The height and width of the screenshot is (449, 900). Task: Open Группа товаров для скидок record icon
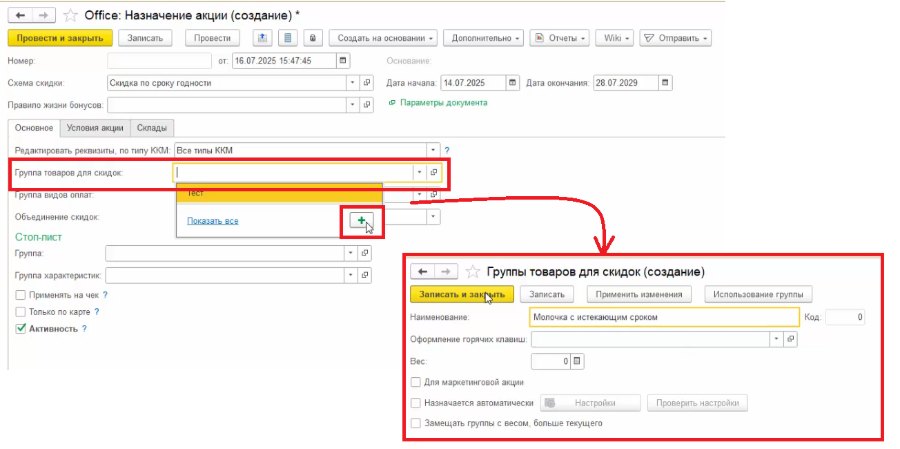434,172
